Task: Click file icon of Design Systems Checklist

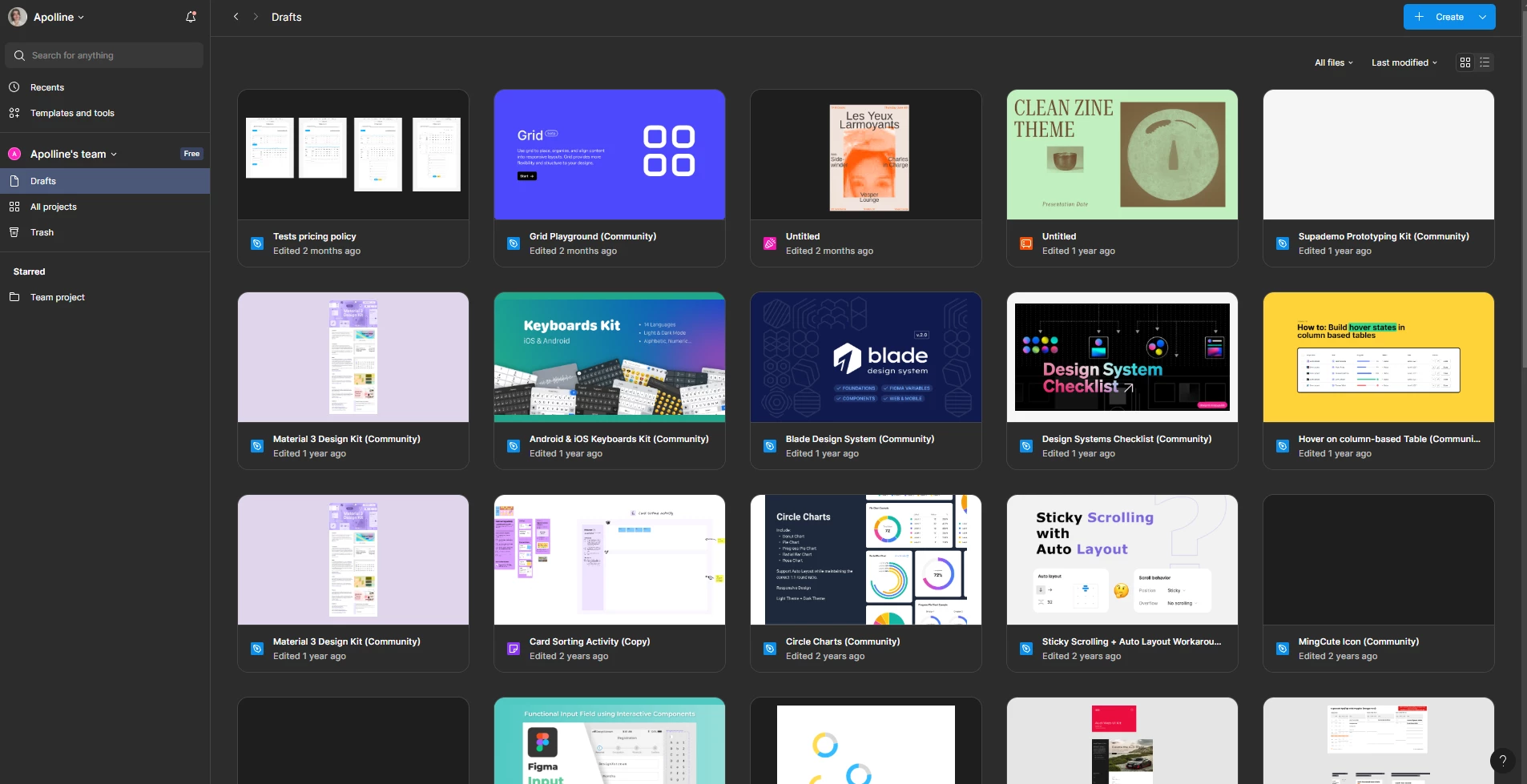Action: (1026, 446)
